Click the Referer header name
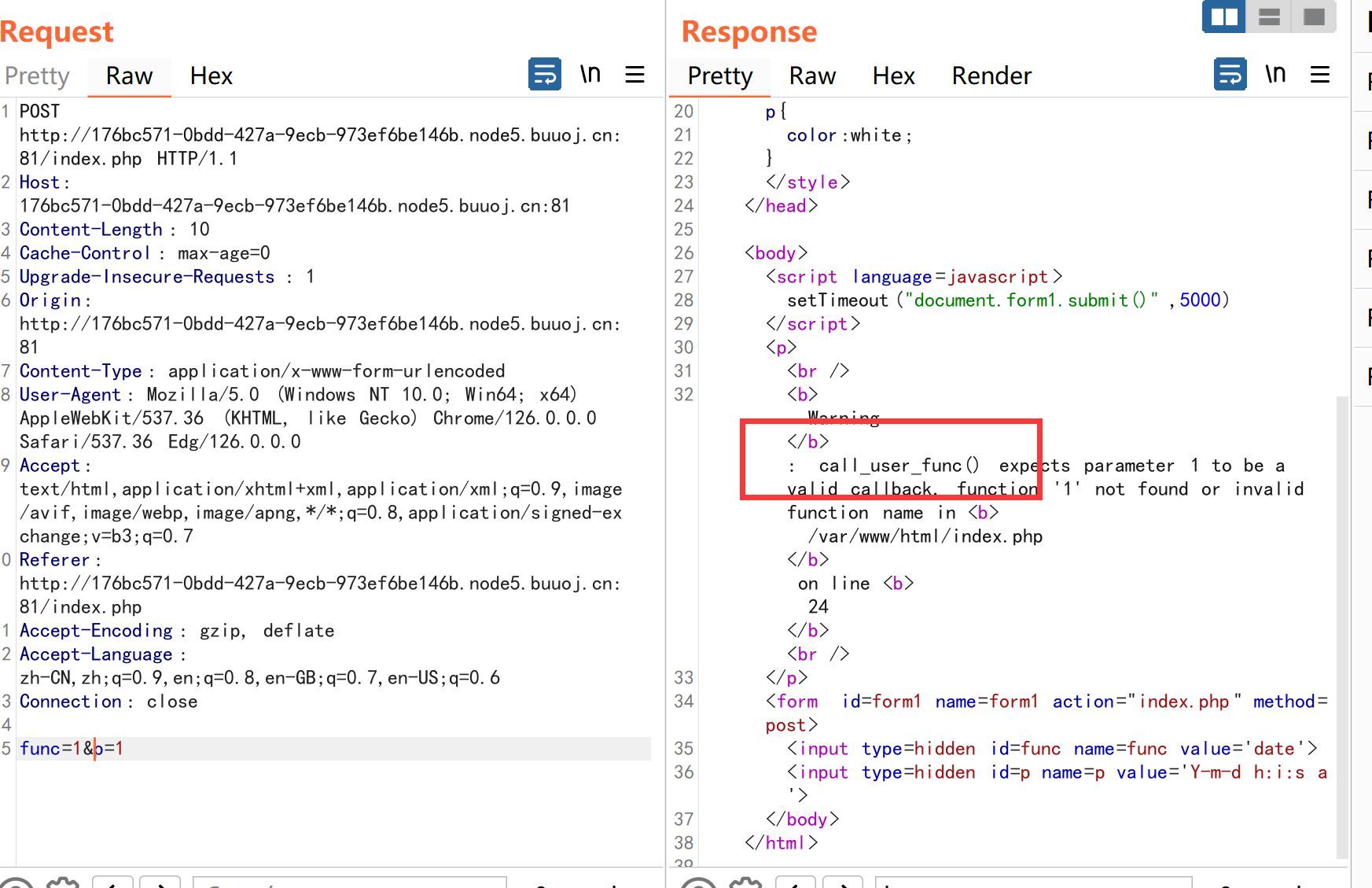 [x=54, y=560]
